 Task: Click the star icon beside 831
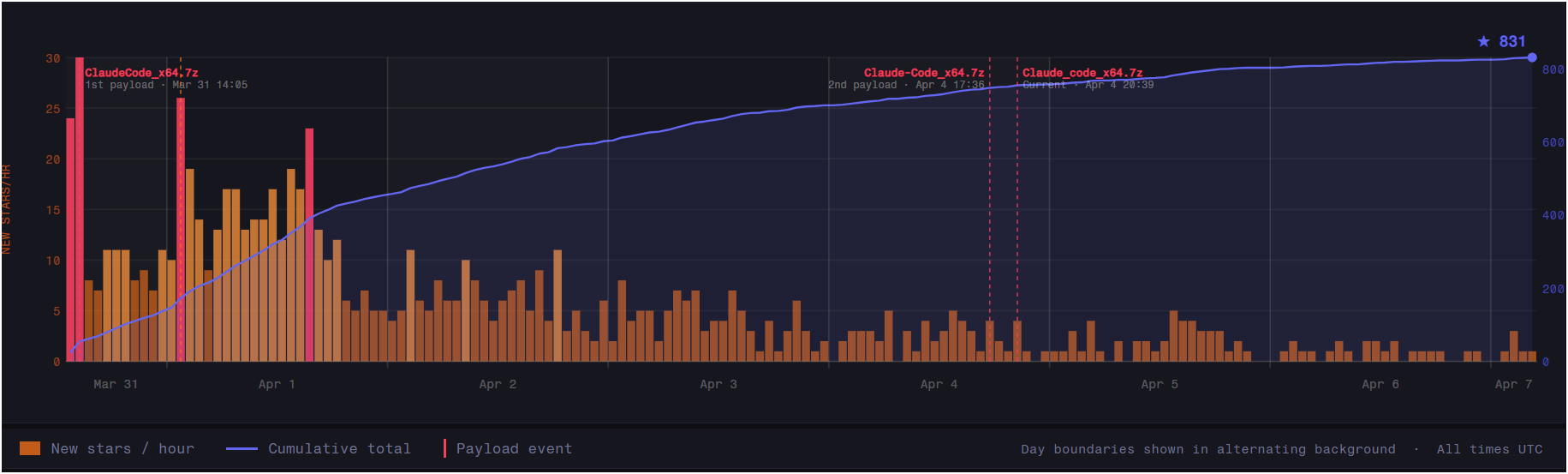tap(1483, 41)
